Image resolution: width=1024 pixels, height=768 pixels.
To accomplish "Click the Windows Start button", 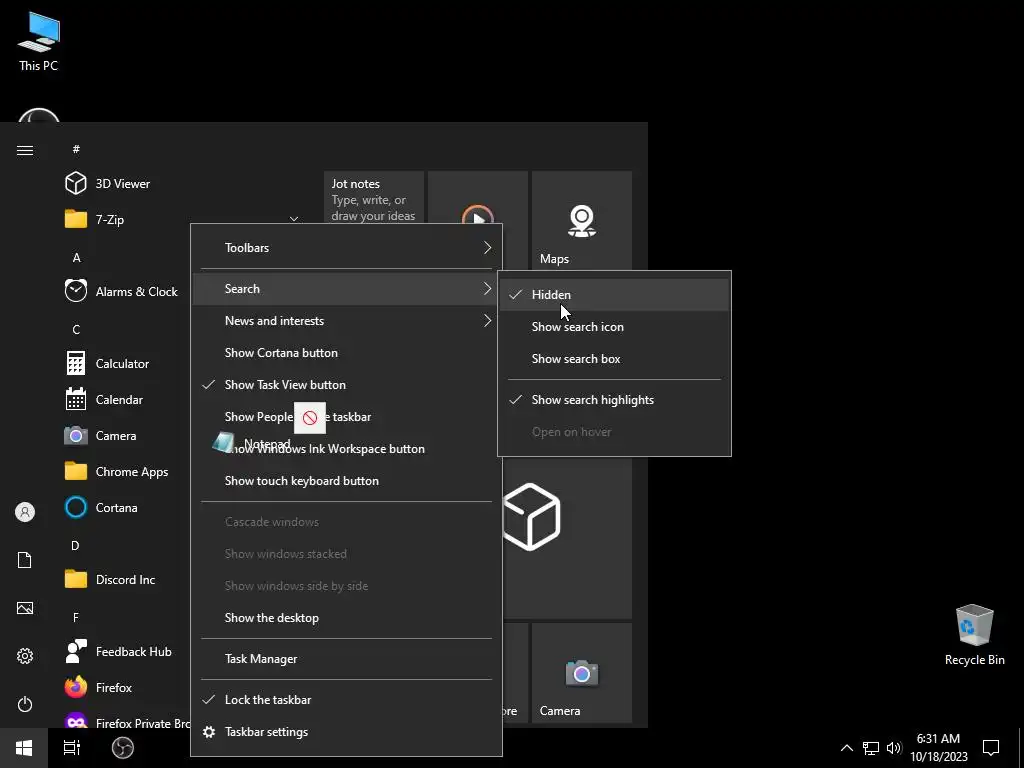I will click(x=24, y=748).
